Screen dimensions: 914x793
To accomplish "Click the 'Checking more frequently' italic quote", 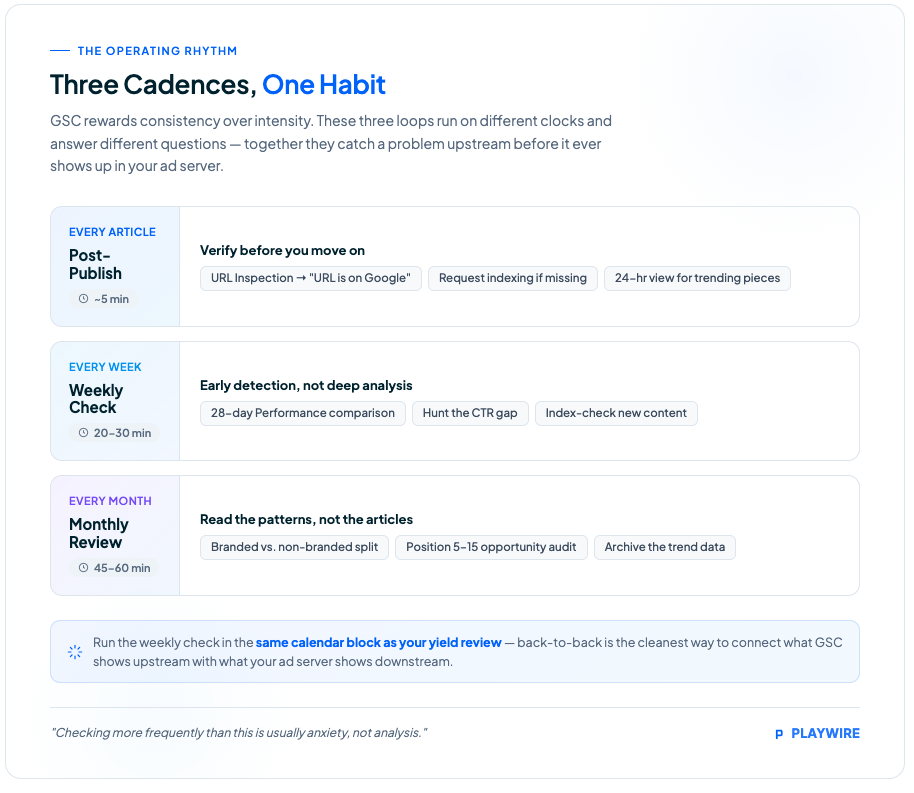I will tap(239, 733).
